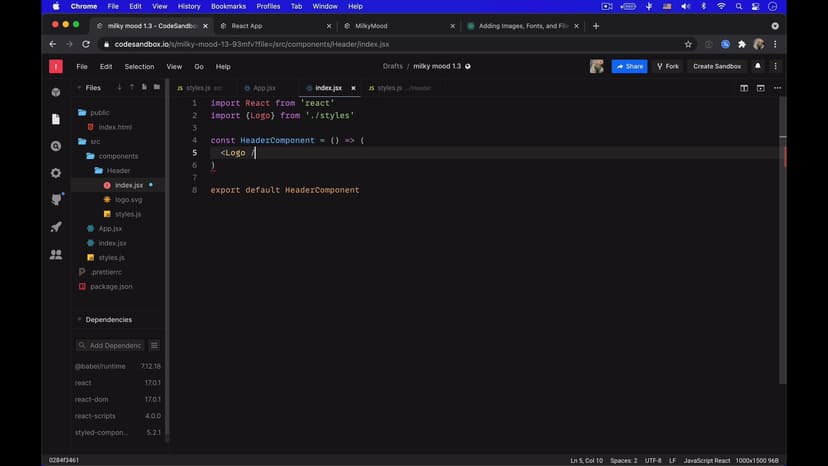
Task: Collapse the Dependencies section
Action: tap(80, 320)
